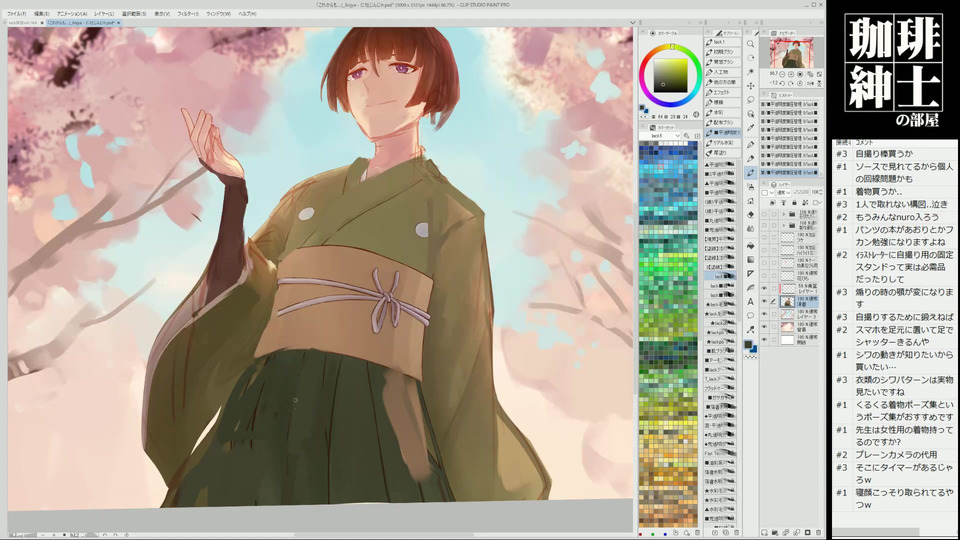The height and width of the screenshot is (540, 960).
Task: Select the lack1 sub tool group
Action: click(722, 42)
